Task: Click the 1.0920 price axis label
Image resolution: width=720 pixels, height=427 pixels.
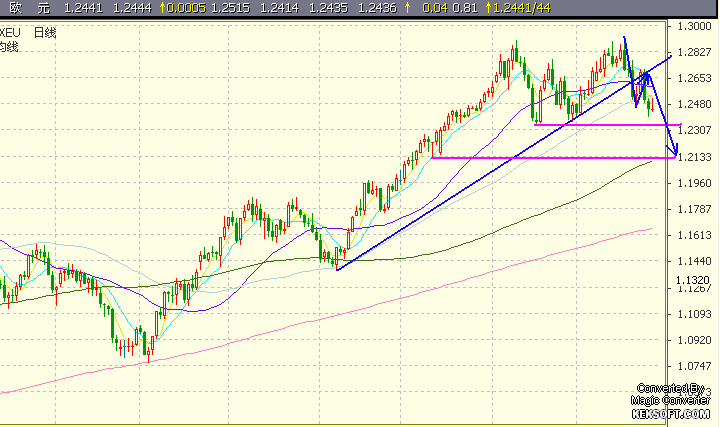Action: coord(694,340)
